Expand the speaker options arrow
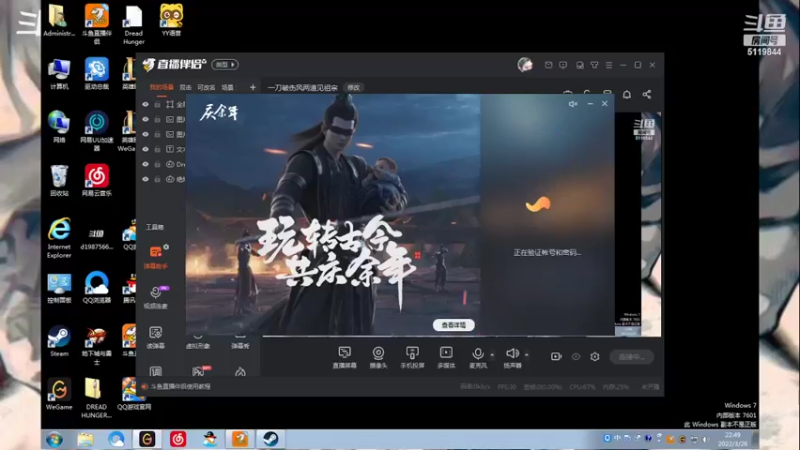 tap(527, 355)
